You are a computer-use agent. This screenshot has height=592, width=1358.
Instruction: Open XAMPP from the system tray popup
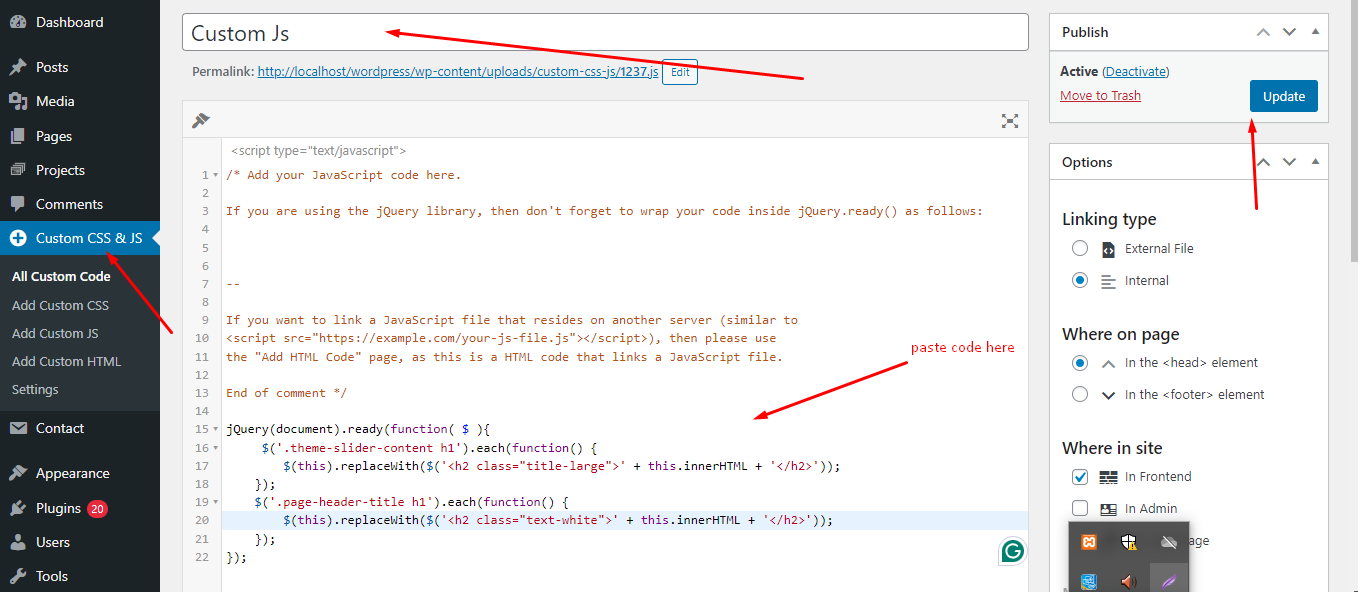click(x=1089, y=542)
